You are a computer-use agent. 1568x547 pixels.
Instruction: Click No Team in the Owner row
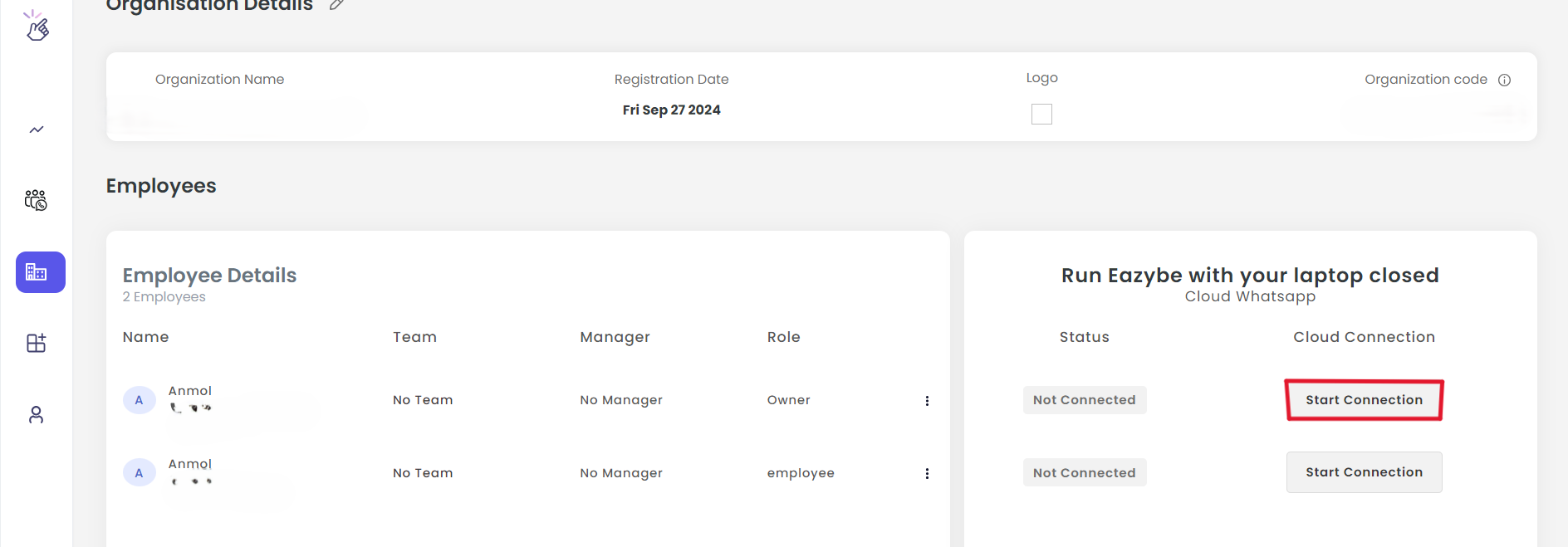423,400
